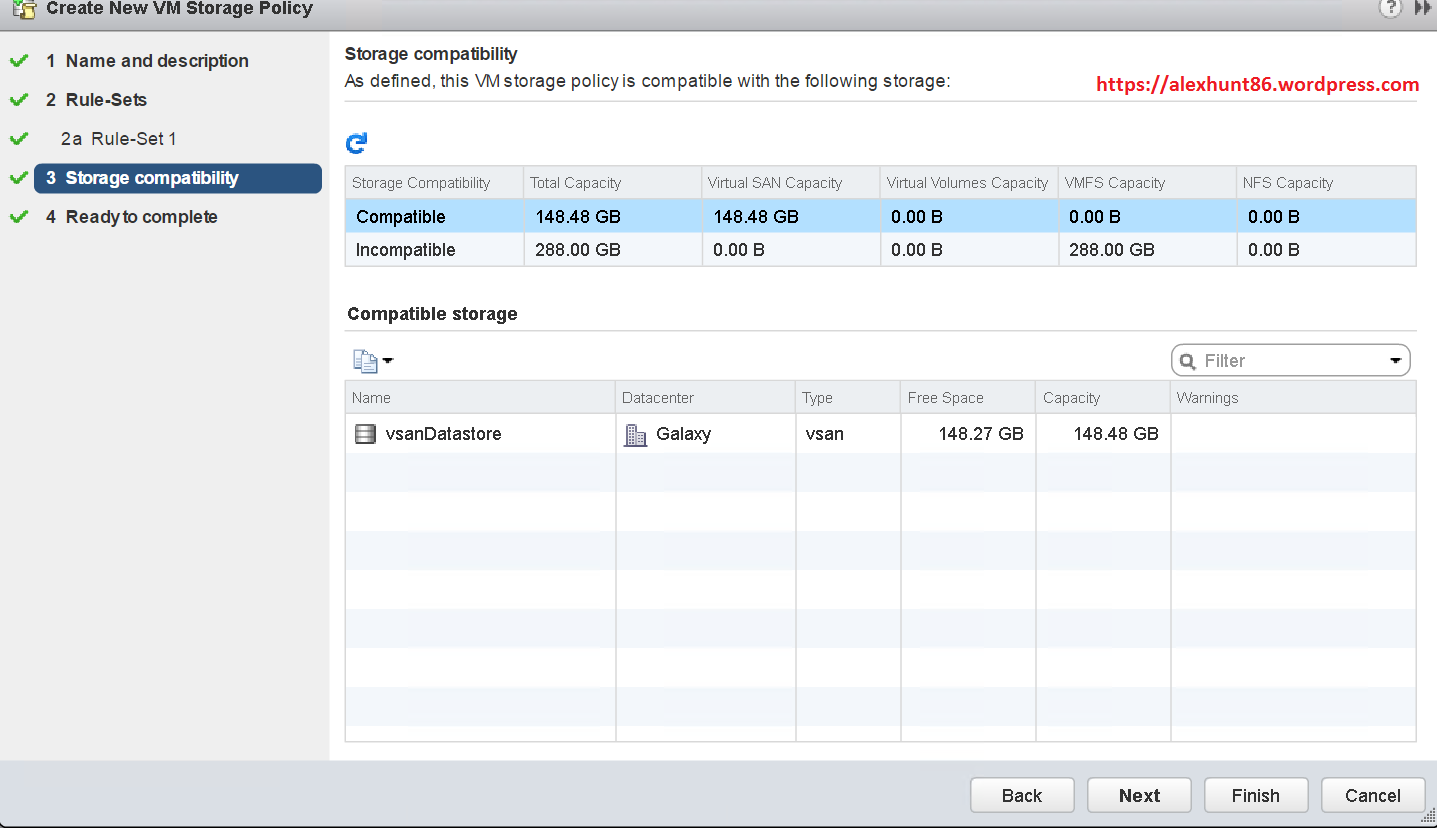The height and width of the screenshot is (828, 1437).
Task: Refresh the storage compatibility list
Action: tap(357, 143)
